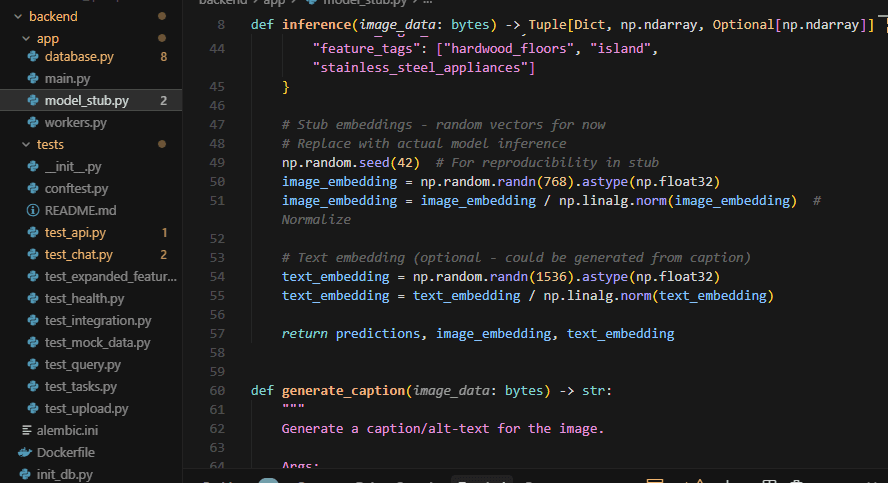
Task: Open model_stub.py in the explorer
Action: point(87,101)
